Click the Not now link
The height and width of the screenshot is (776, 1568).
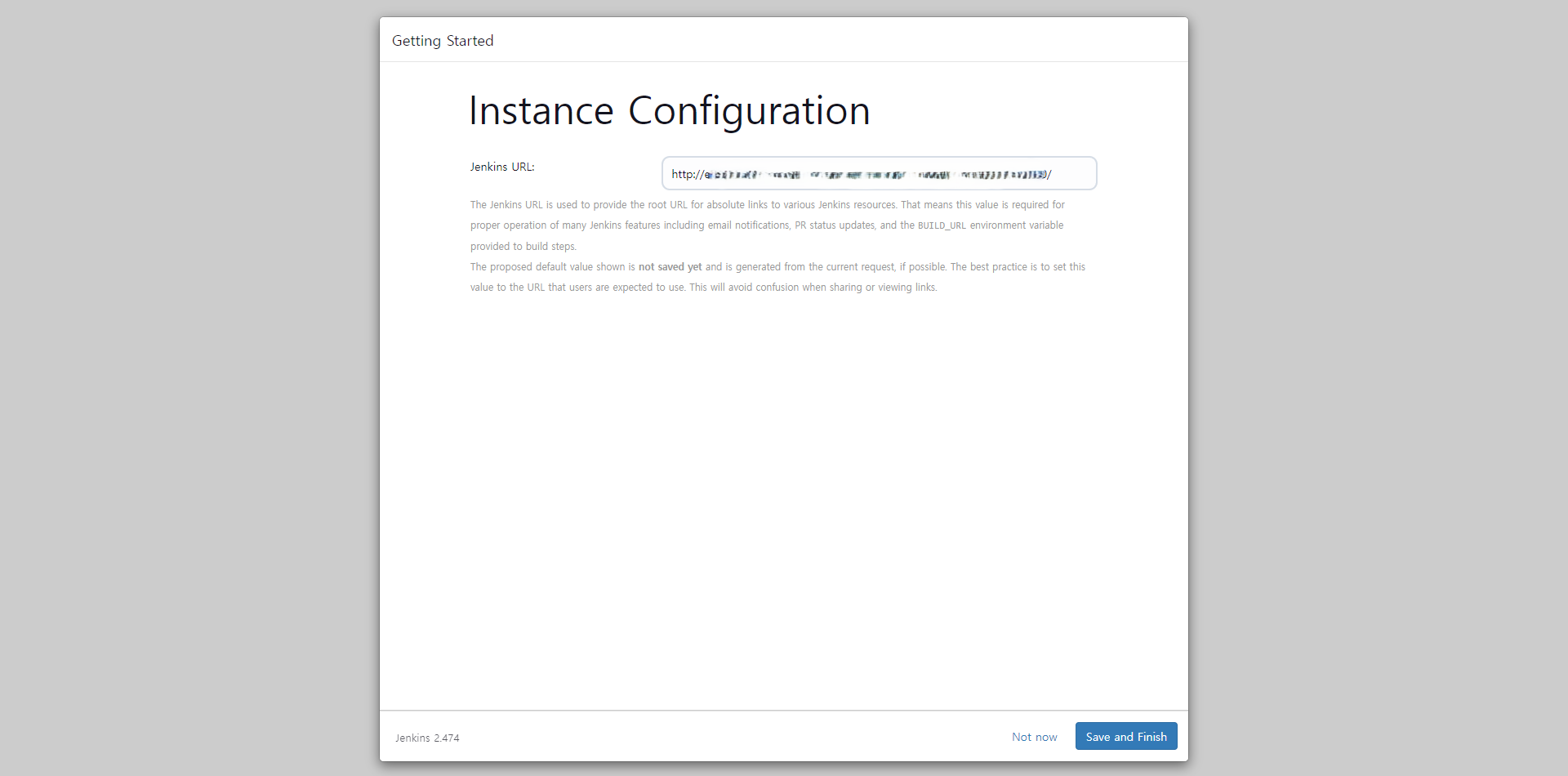point(1034,737)
